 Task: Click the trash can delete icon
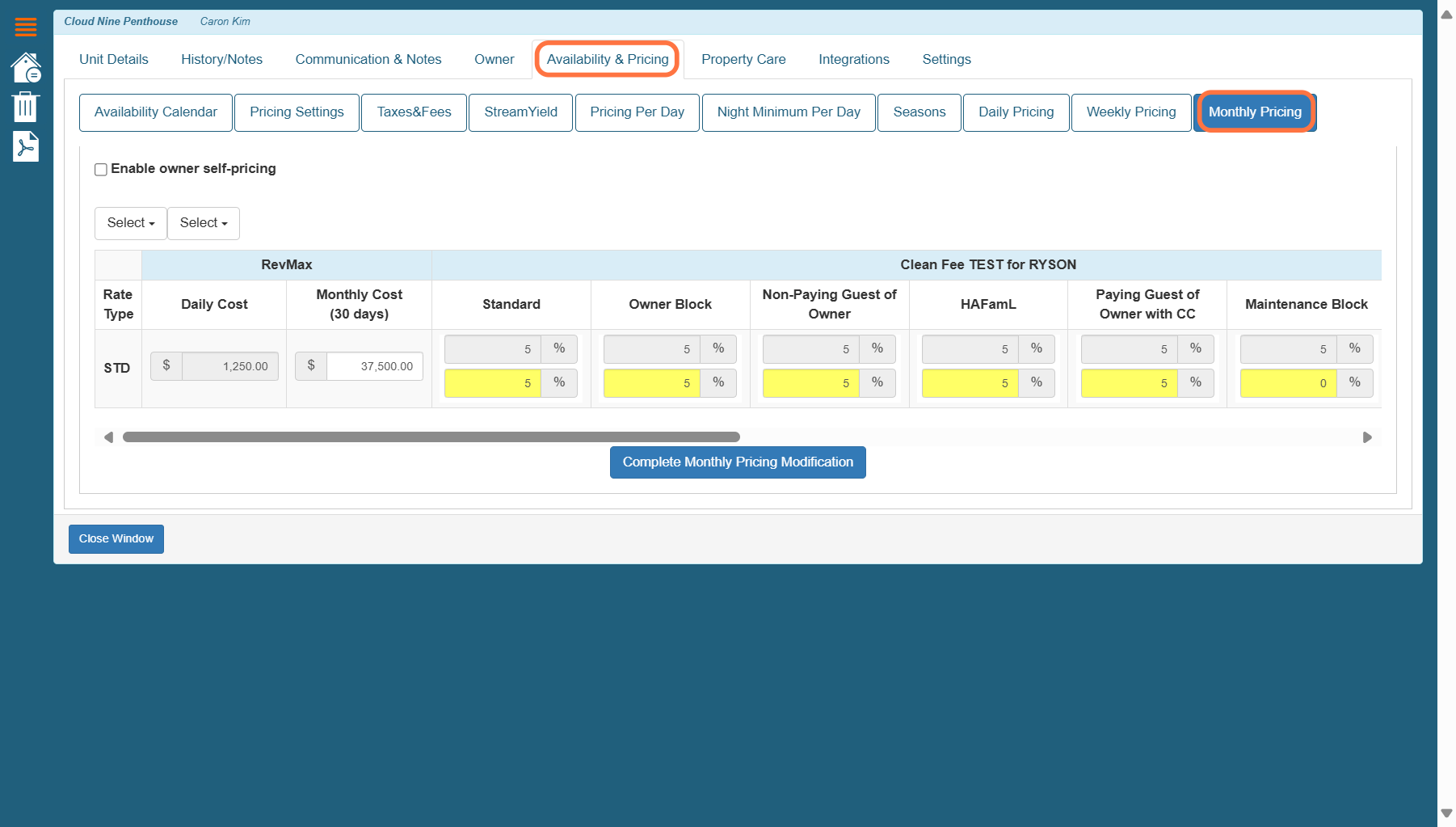point(26,106)
